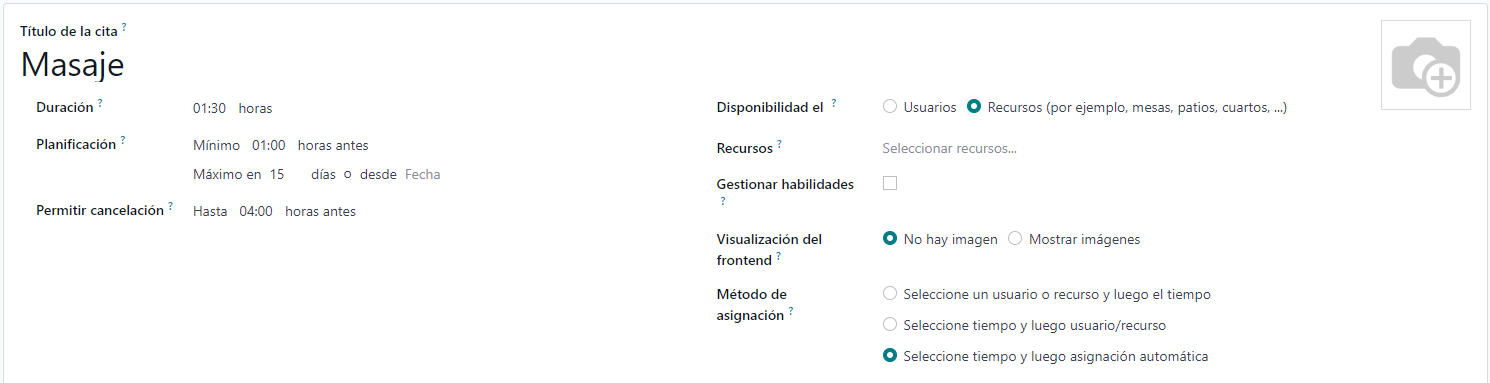Click the 01:30 duration field
This screenshot has height=383, width=1490.
coord(211,108)
